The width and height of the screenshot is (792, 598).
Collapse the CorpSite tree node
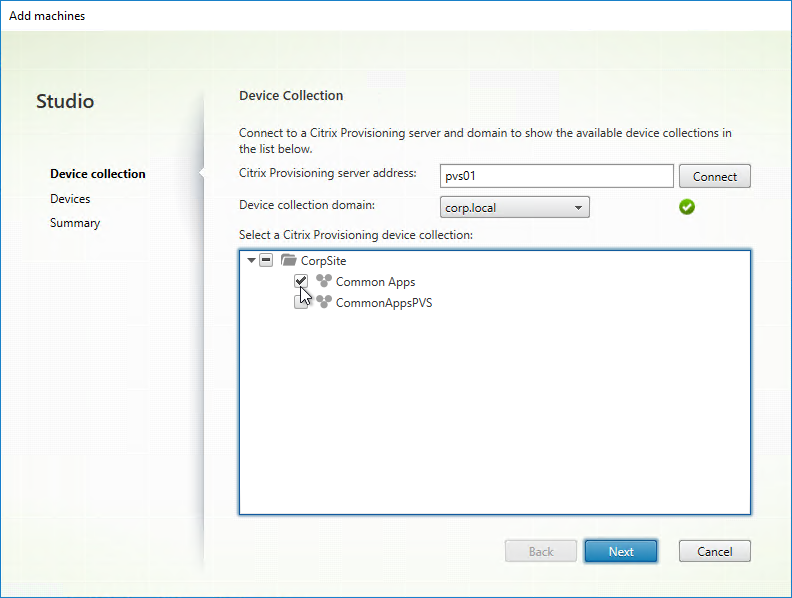click(x=251, y=260)
